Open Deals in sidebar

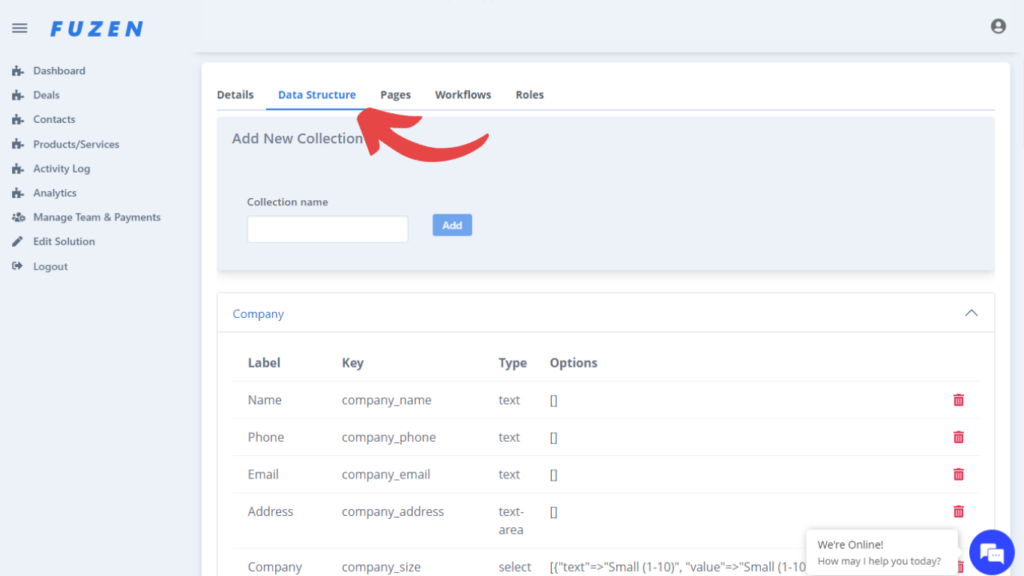46,95
